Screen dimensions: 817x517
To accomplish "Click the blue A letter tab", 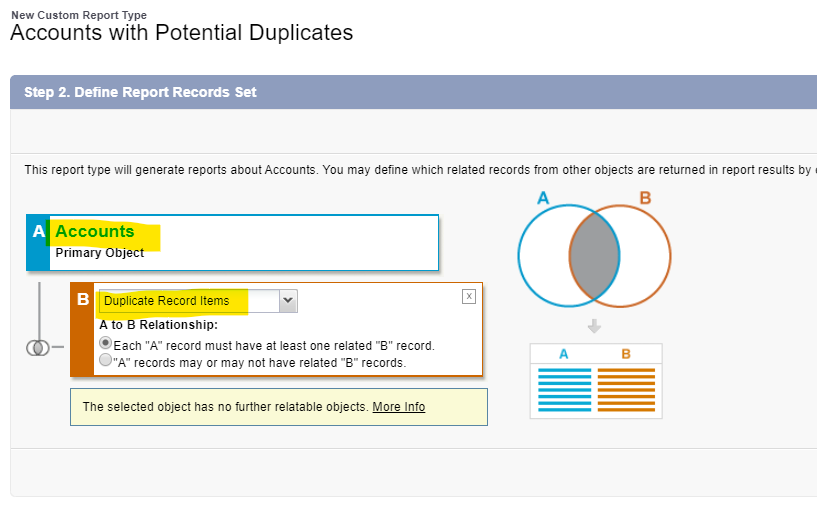I will coord(38,242).
